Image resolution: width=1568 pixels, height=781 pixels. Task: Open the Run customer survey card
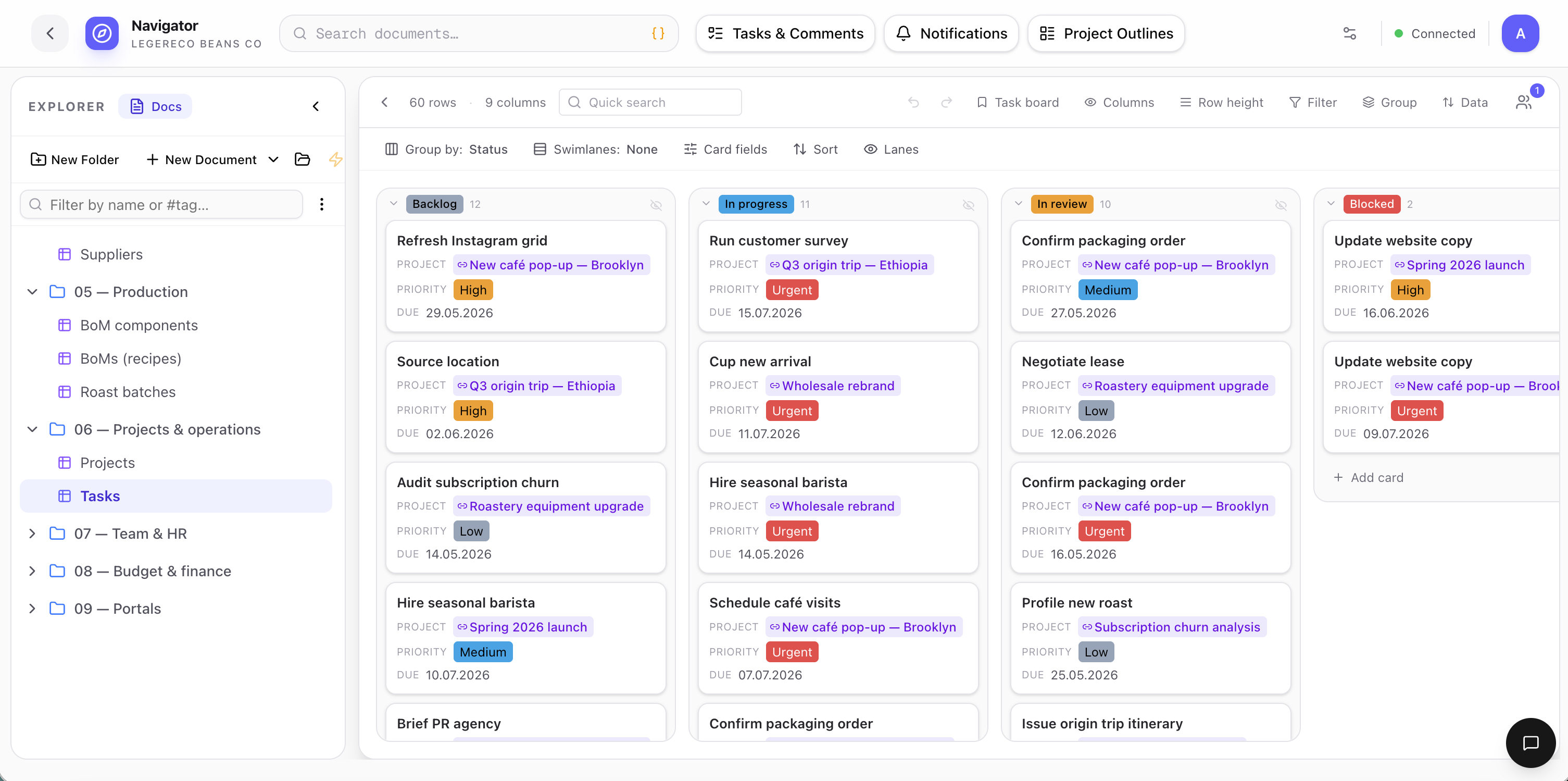pos(837,276)
